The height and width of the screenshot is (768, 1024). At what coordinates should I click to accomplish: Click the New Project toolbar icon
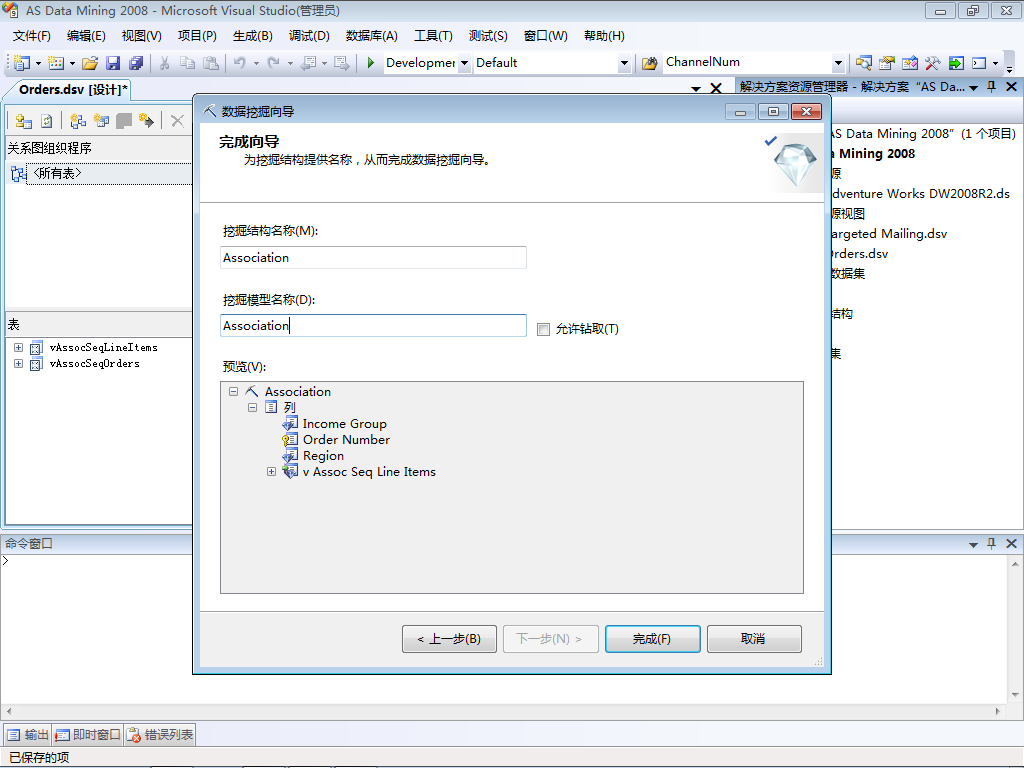pyautogui.click(x=22, y=63)
